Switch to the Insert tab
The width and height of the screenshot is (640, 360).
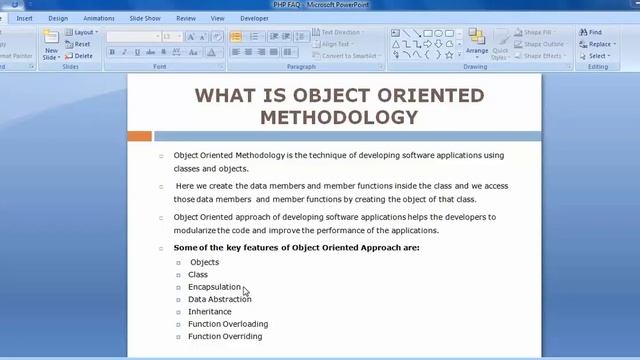24,18
